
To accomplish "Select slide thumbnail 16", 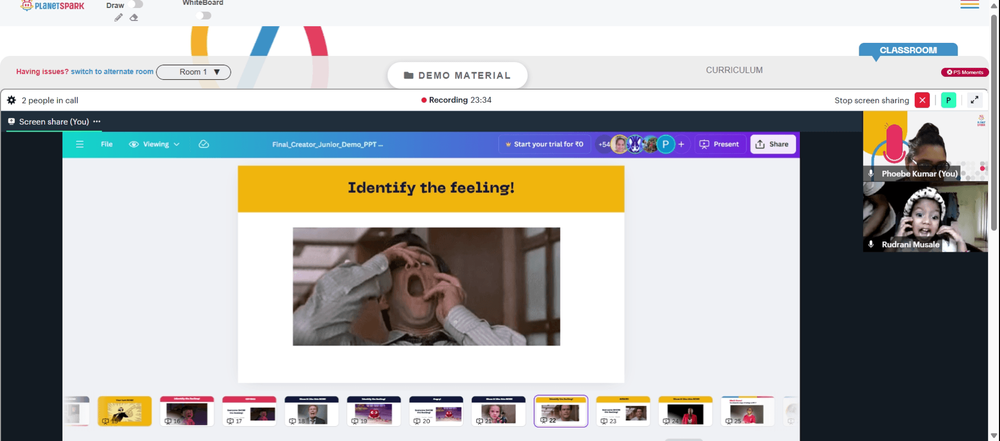I will click(187, 411).
